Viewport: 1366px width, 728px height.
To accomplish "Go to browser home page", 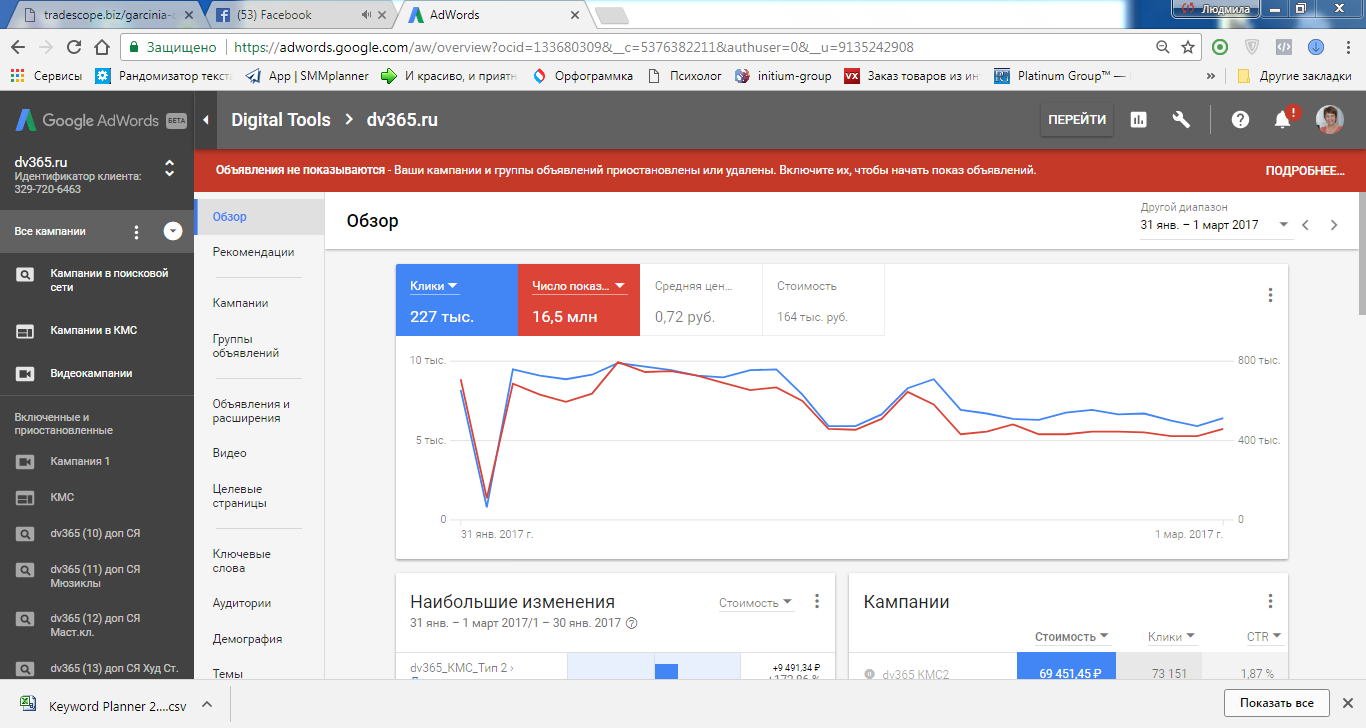I will [x=101, y=47].
